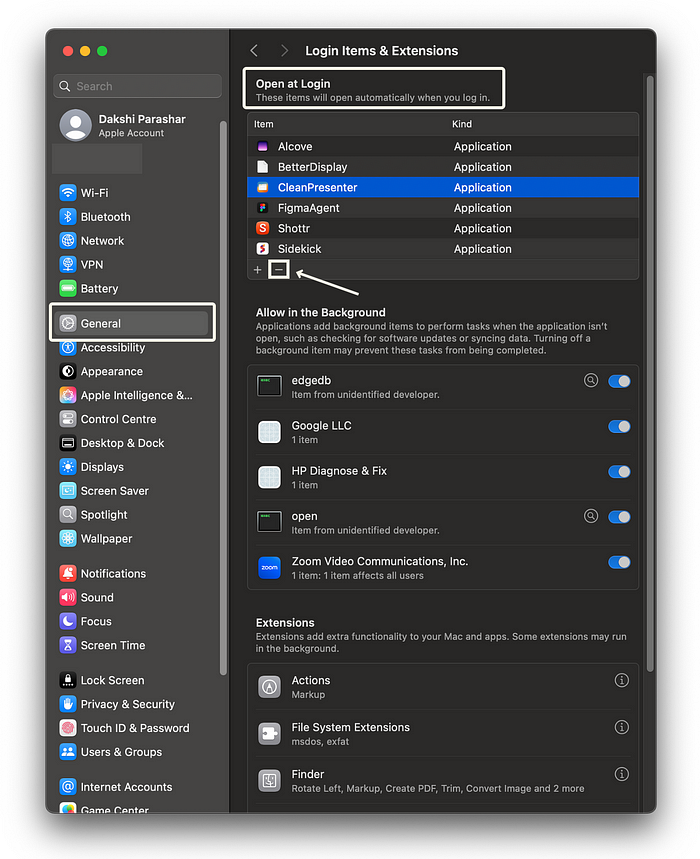Open Privacy & Security hand icon
The height and width of the screenshot is (859, 700).
68,704
